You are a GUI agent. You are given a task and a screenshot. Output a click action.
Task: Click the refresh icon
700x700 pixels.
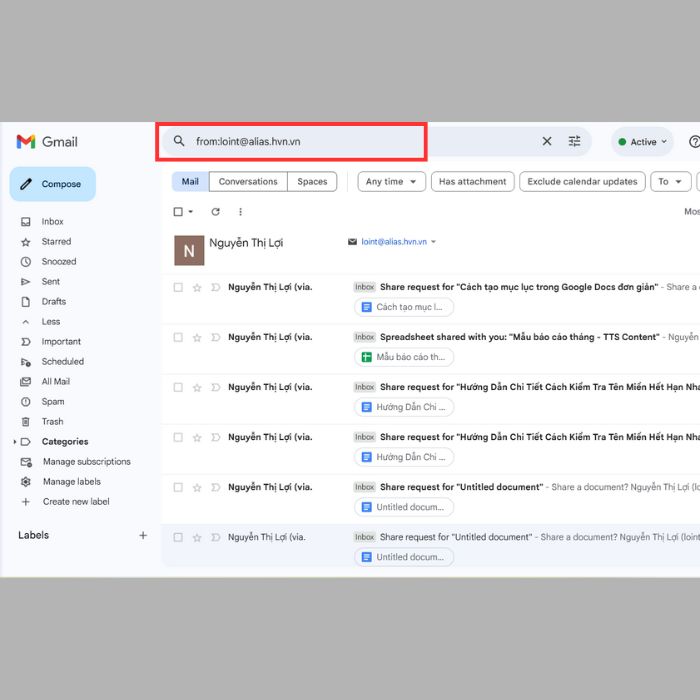[216, 212]
